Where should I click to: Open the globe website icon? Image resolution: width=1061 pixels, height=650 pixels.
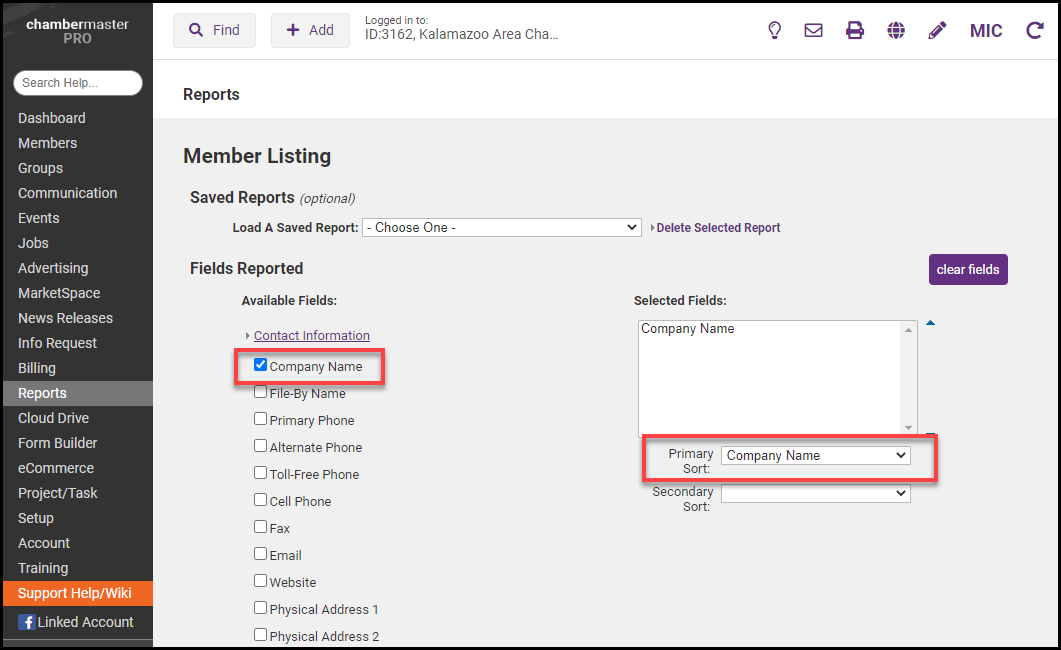point(896,31)
